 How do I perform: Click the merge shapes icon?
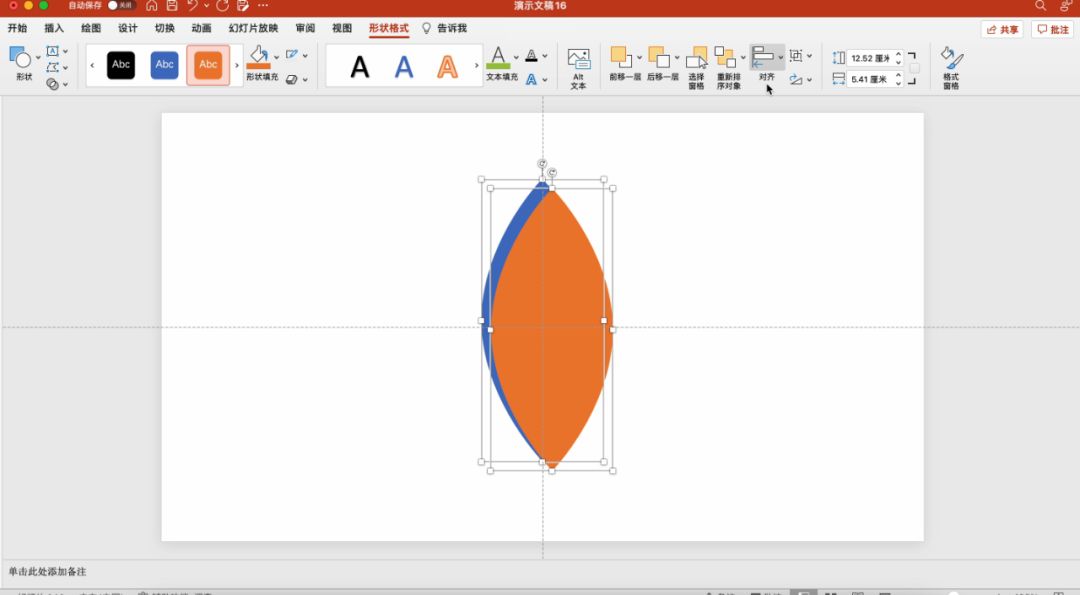click(x=52, y=84)
